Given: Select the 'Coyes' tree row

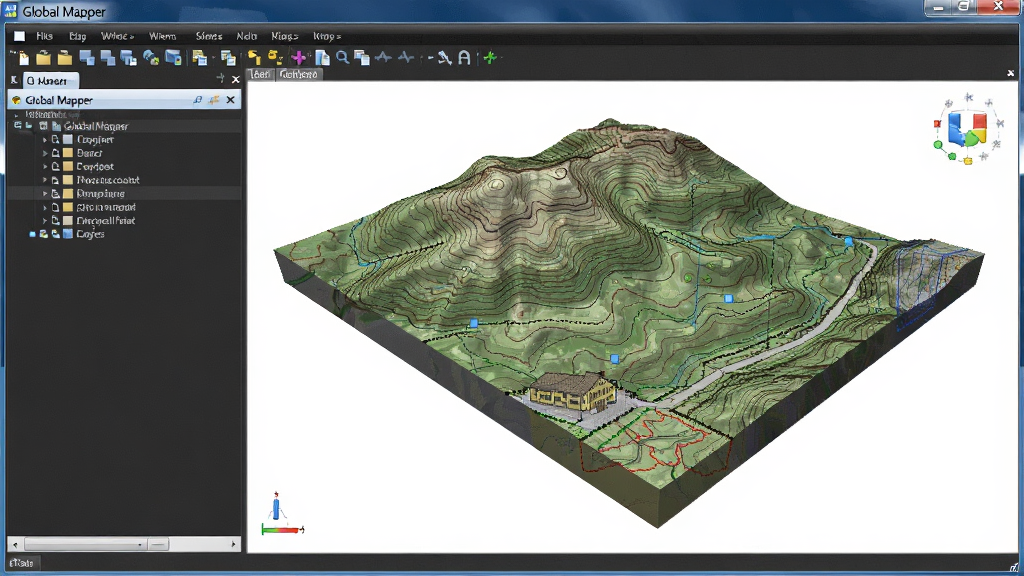Looking at the screenshot, I should tap(124, 234).
